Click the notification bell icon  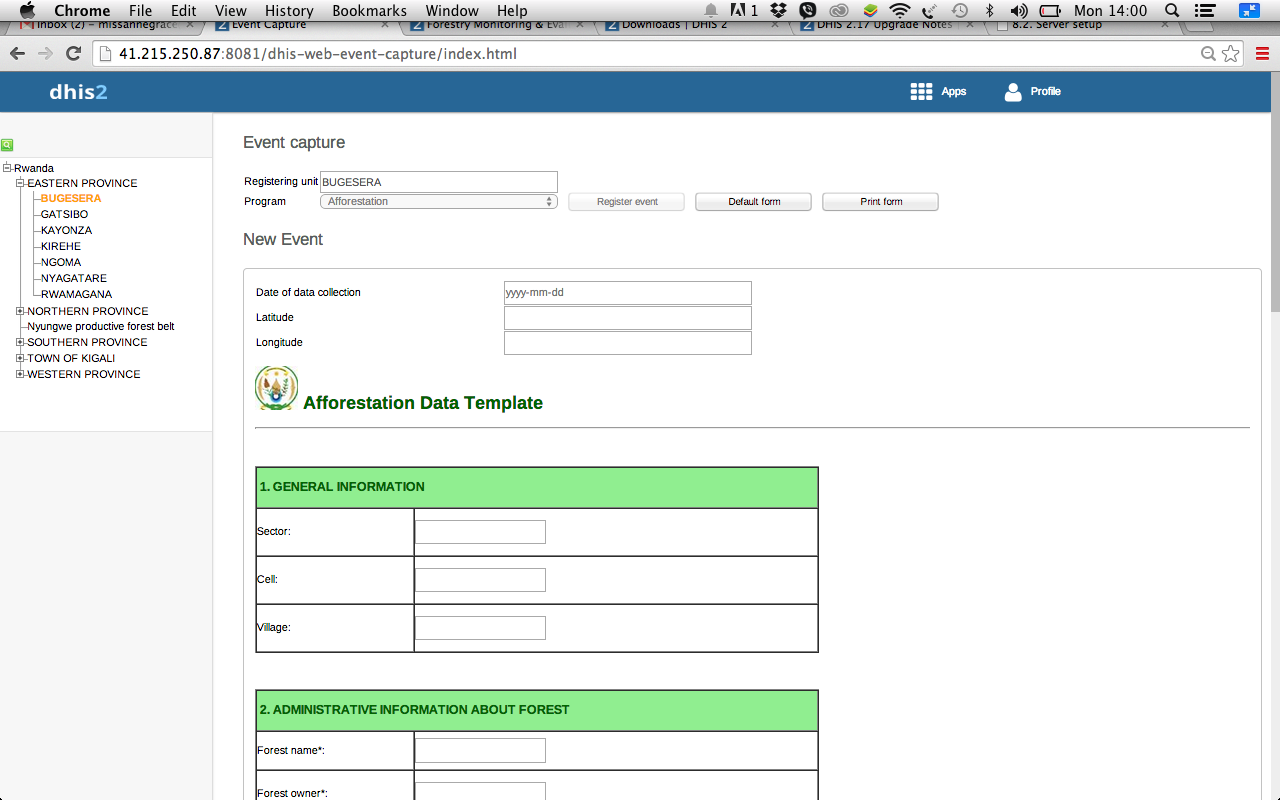pos(711,11)
